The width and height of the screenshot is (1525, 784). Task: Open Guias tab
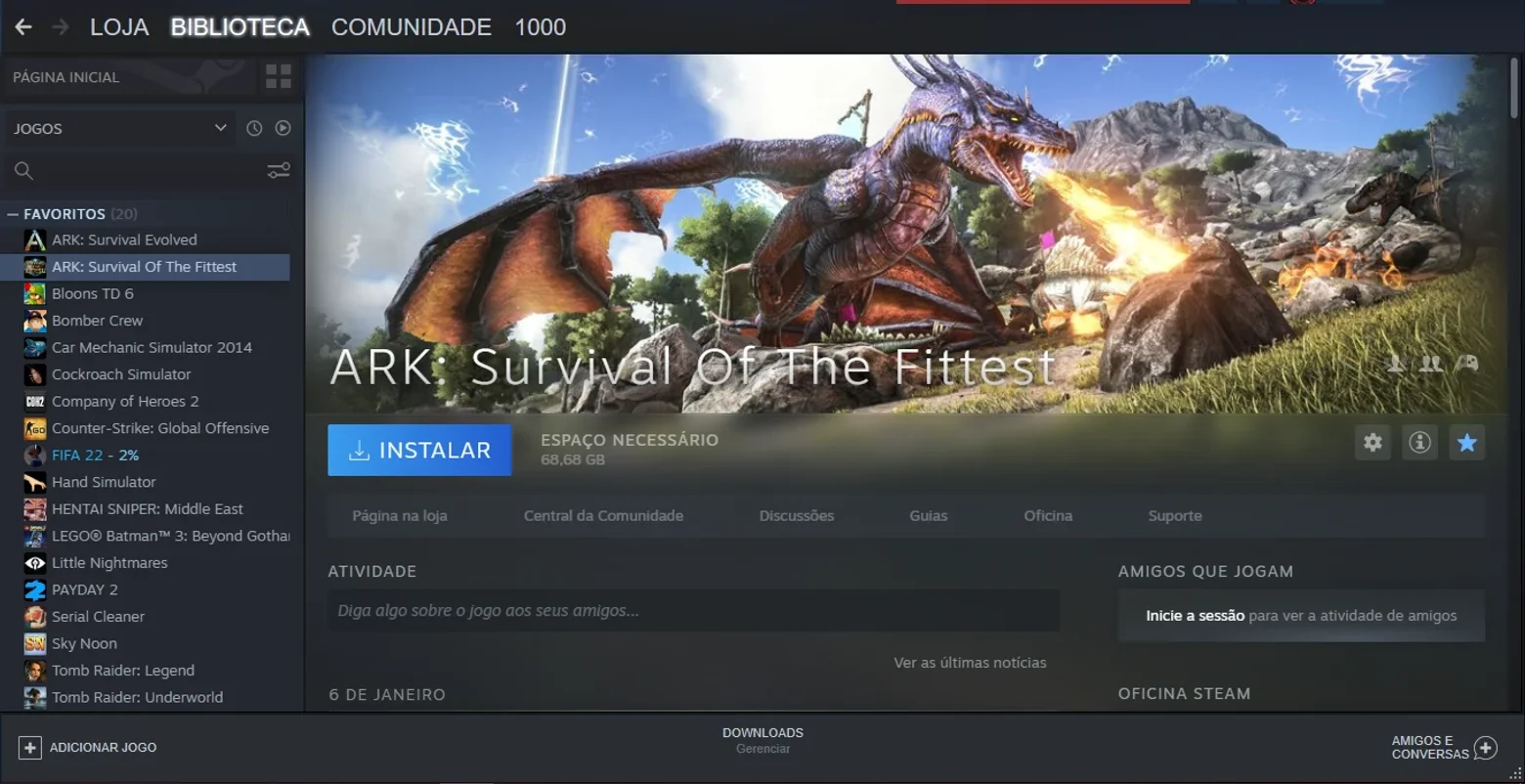[929, 516]
